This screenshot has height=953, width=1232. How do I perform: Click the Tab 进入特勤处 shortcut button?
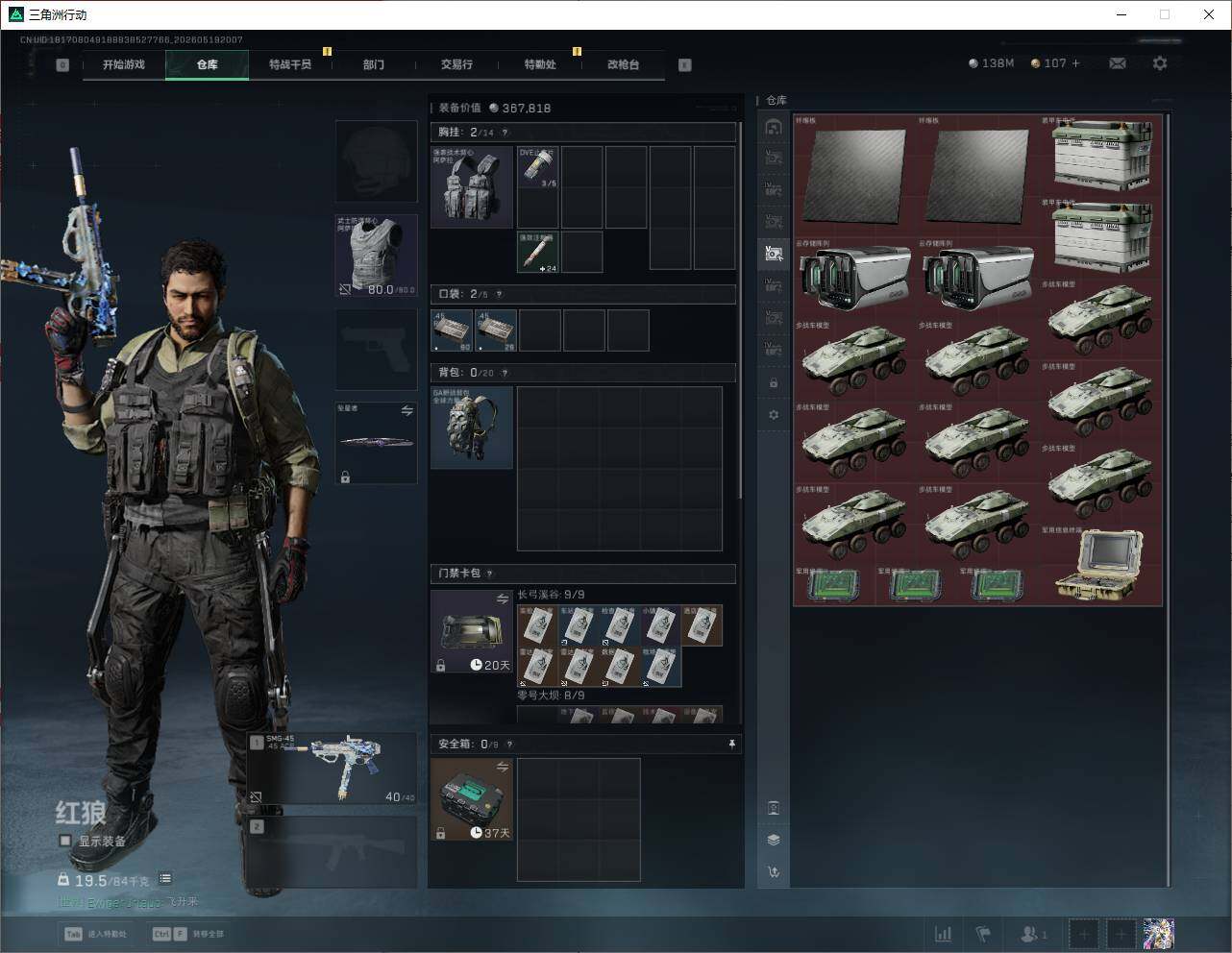(x=95, y=934)
